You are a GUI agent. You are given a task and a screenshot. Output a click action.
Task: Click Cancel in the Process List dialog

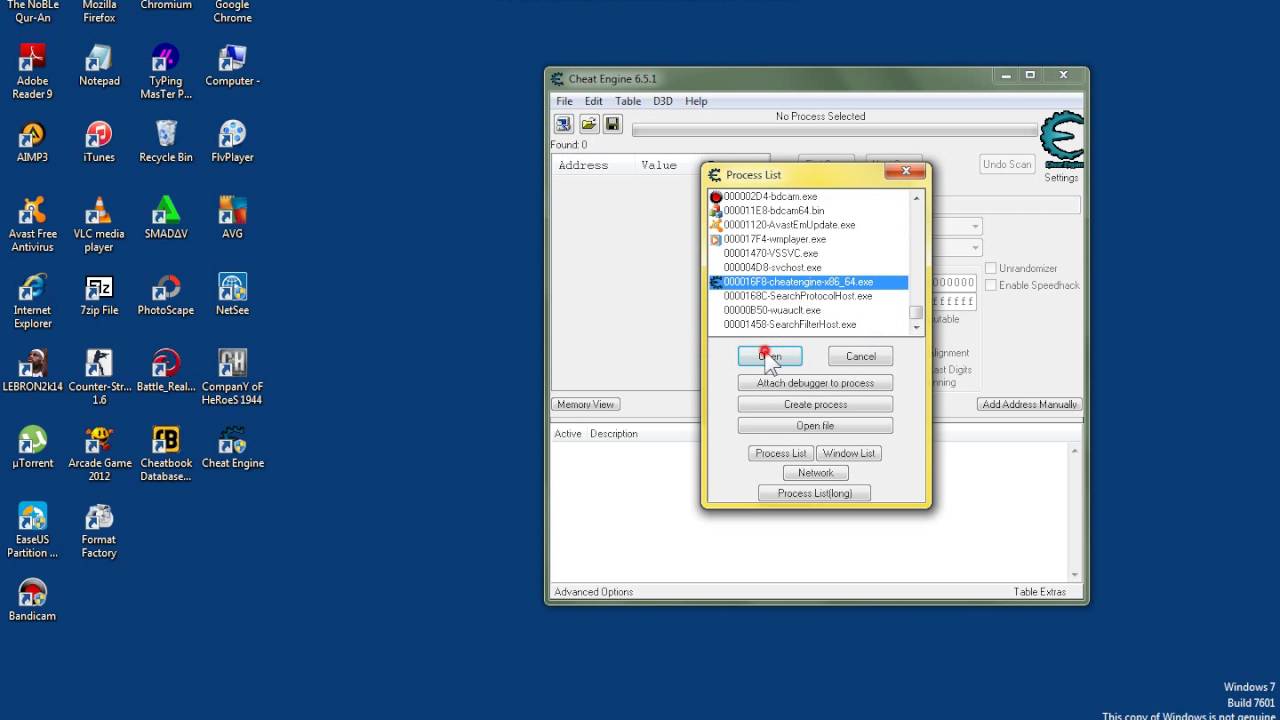(x=860, y=356)
